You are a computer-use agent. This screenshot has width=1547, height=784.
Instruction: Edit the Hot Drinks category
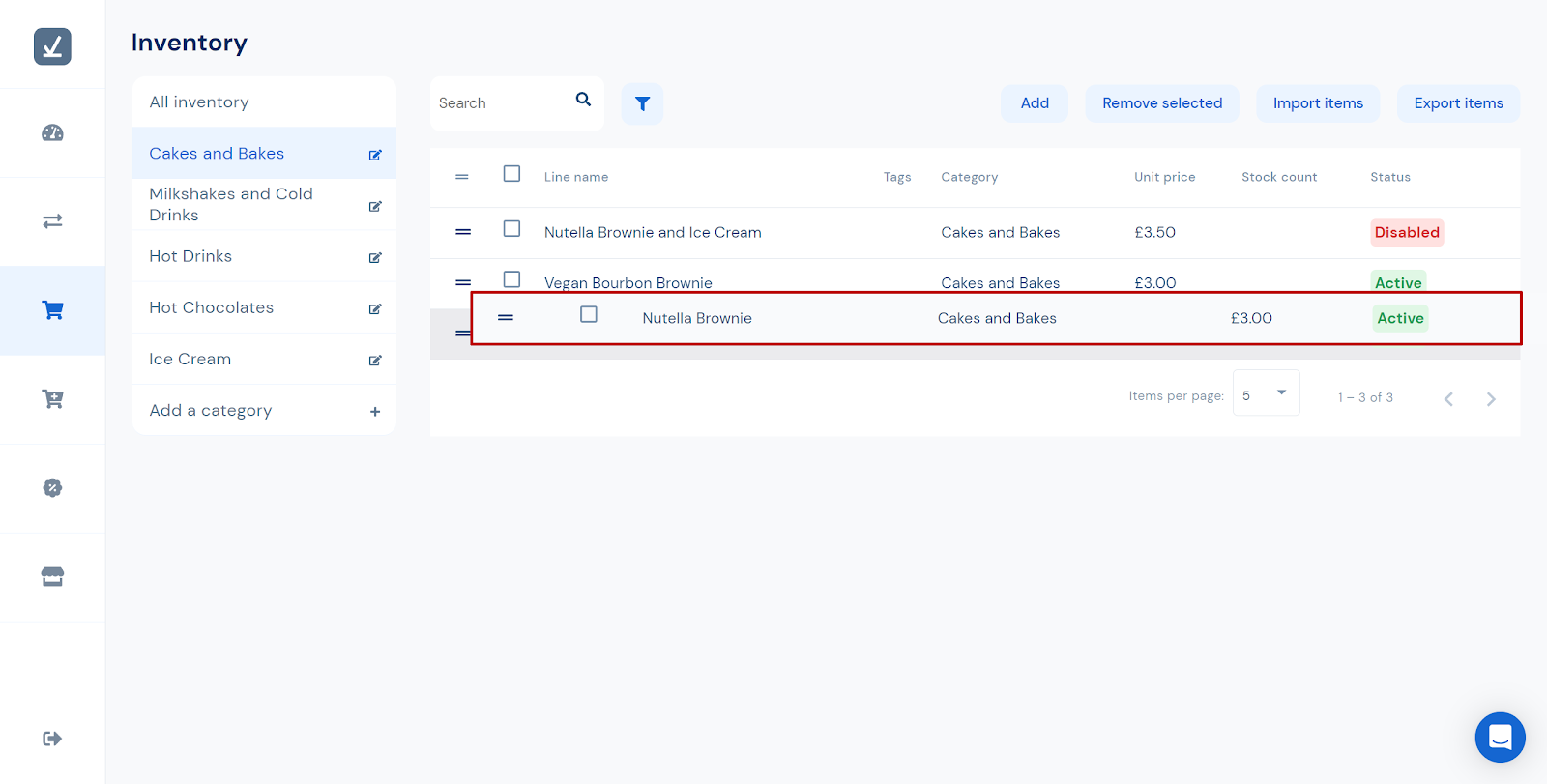(x=375, y=257)
